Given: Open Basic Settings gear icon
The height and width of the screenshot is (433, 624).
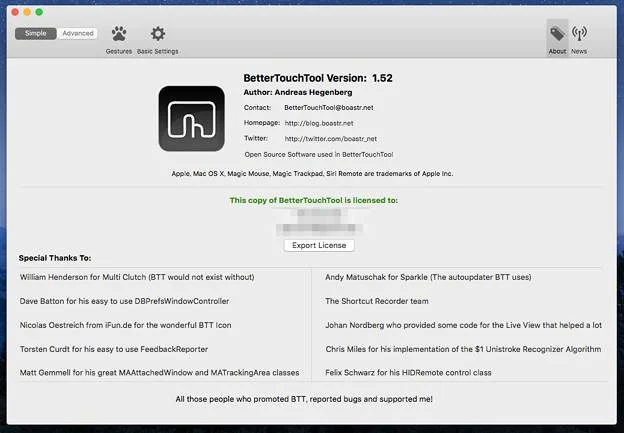Looking at the screenshot, I should 158,34.
